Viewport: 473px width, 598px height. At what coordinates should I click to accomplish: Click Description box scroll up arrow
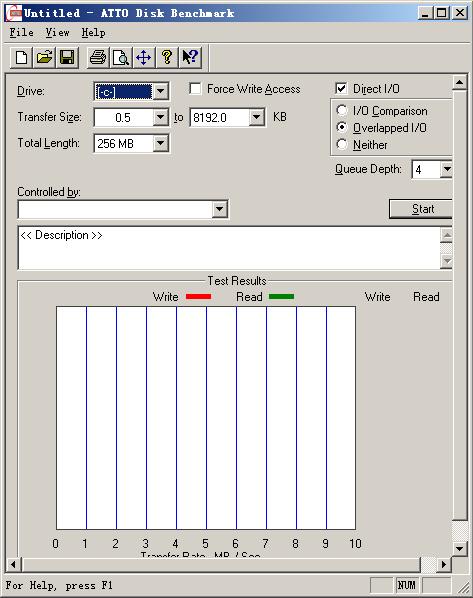[x=446, y=235]
